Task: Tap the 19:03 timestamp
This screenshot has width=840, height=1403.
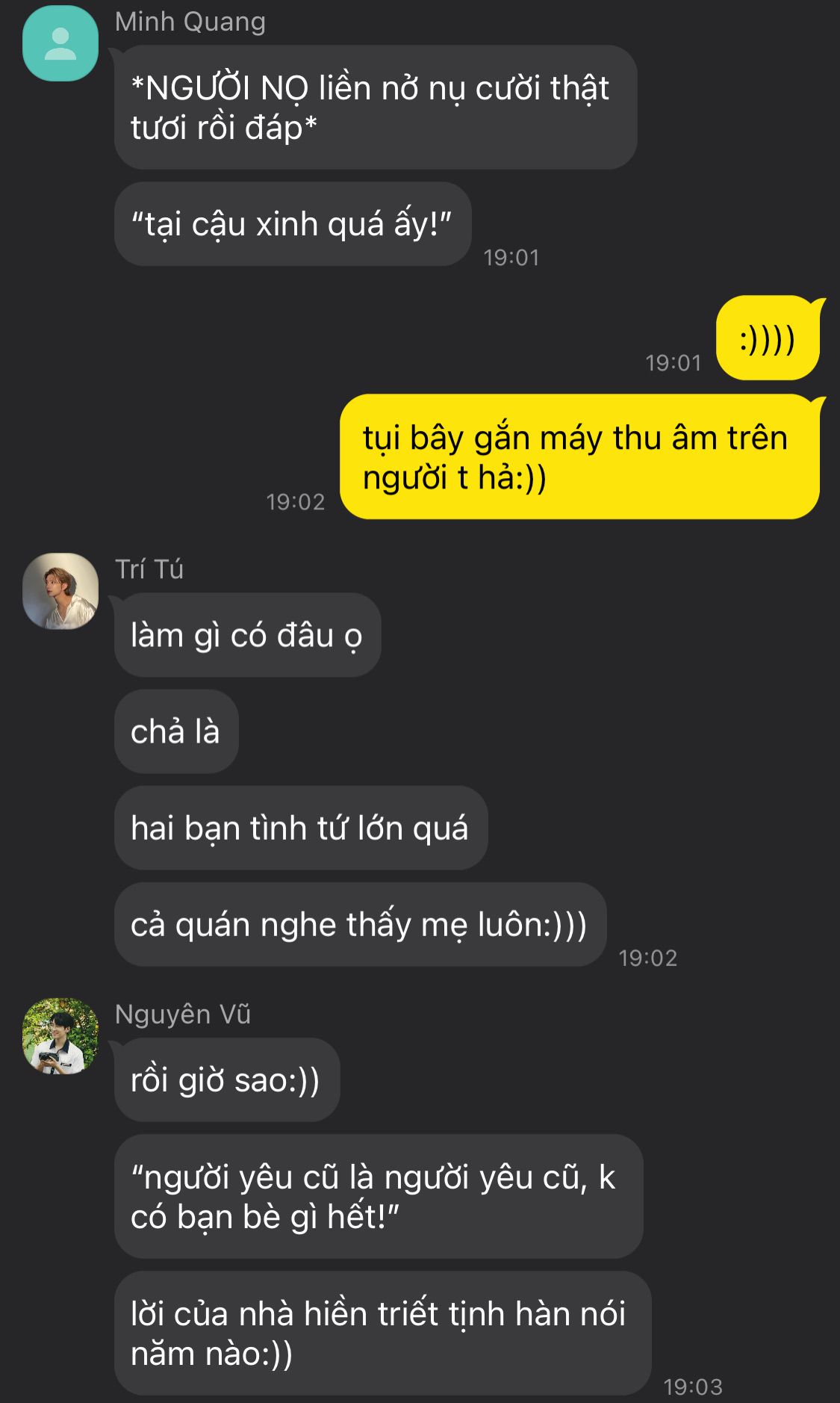Action: (x=693, y=1387)
